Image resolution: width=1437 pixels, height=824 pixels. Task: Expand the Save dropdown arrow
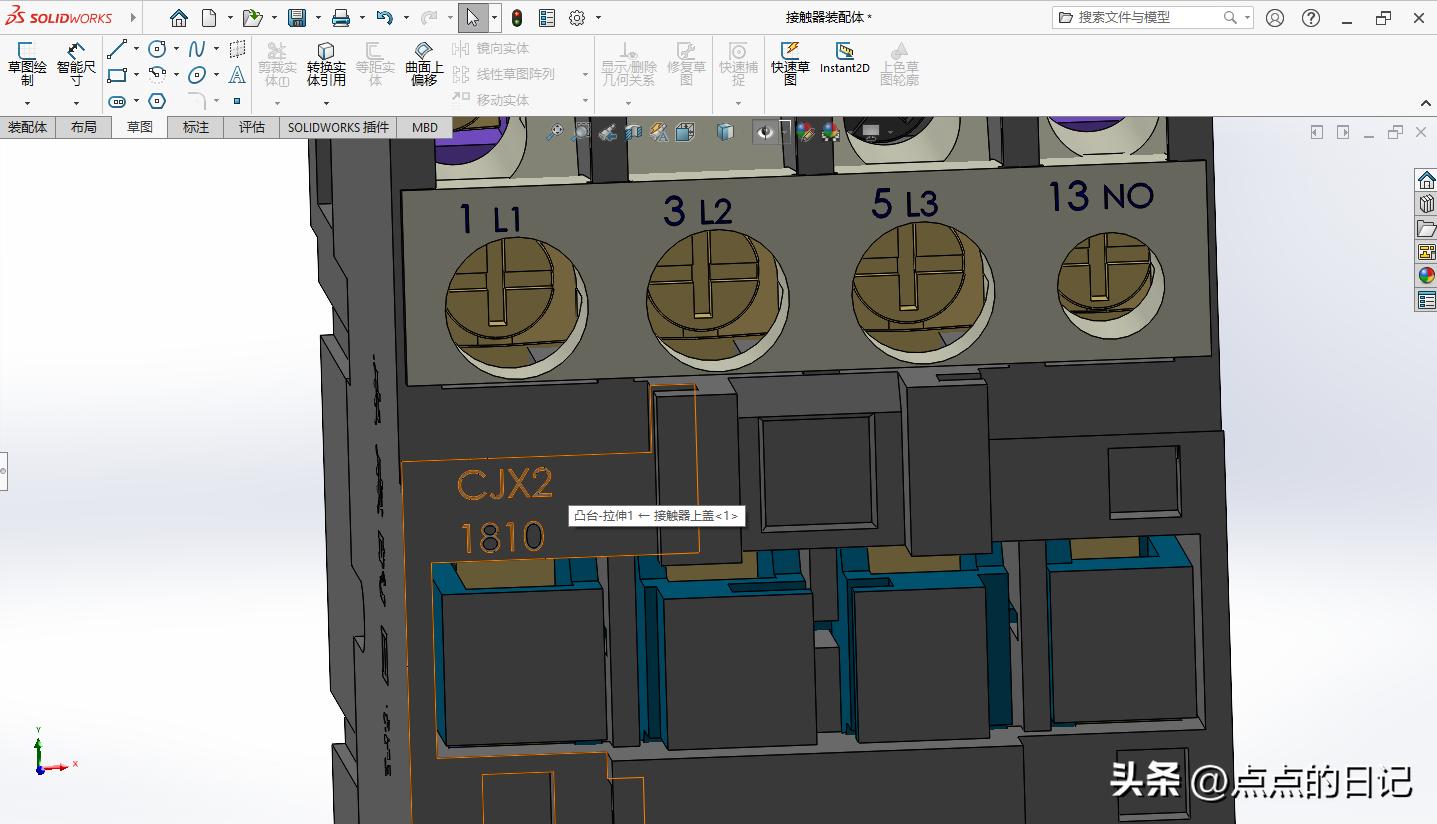pyautogui.click(x=318, y=18)
